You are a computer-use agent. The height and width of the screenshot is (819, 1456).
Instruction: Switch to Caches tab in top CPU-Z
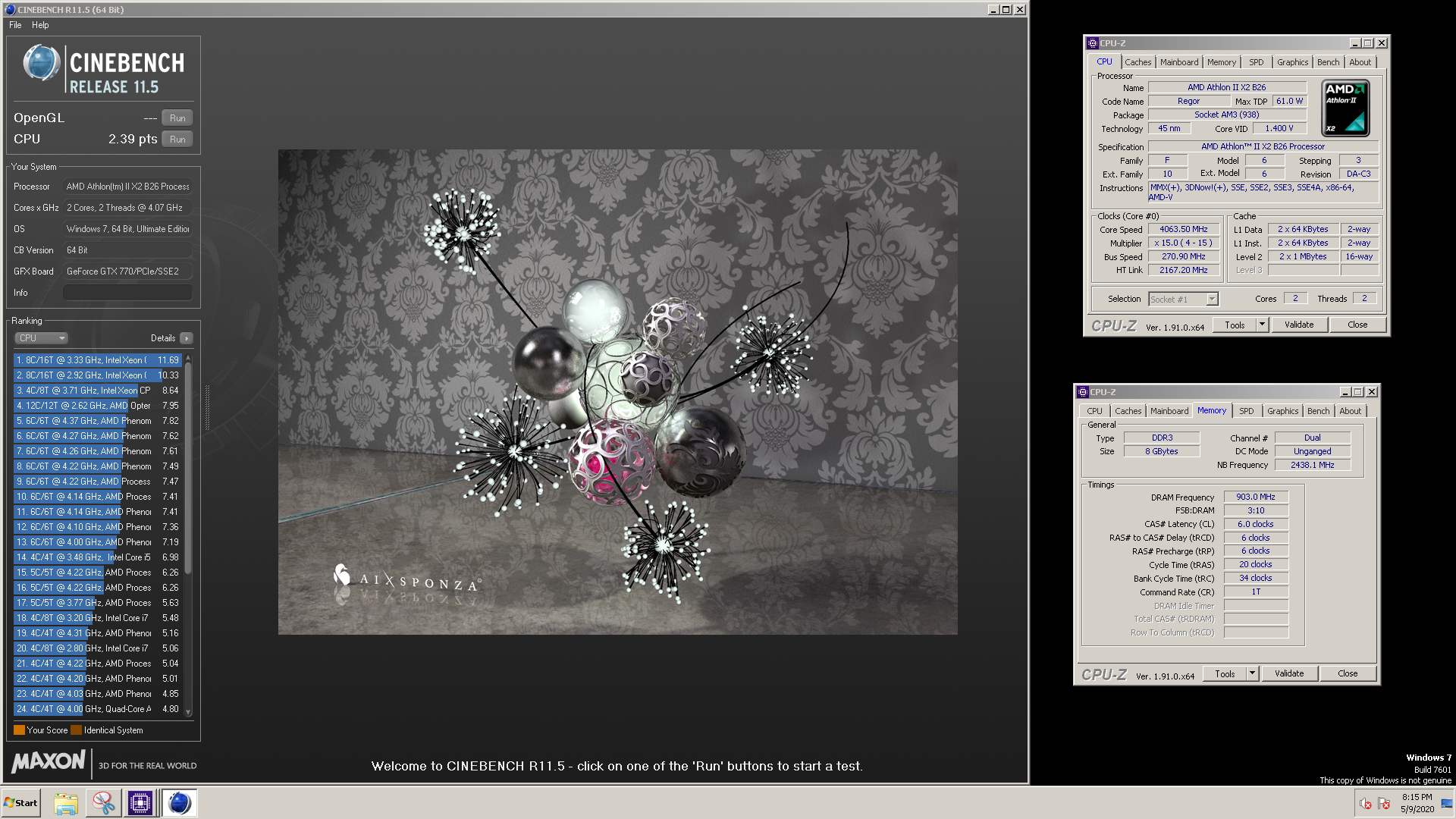(x=1137, y=62)
